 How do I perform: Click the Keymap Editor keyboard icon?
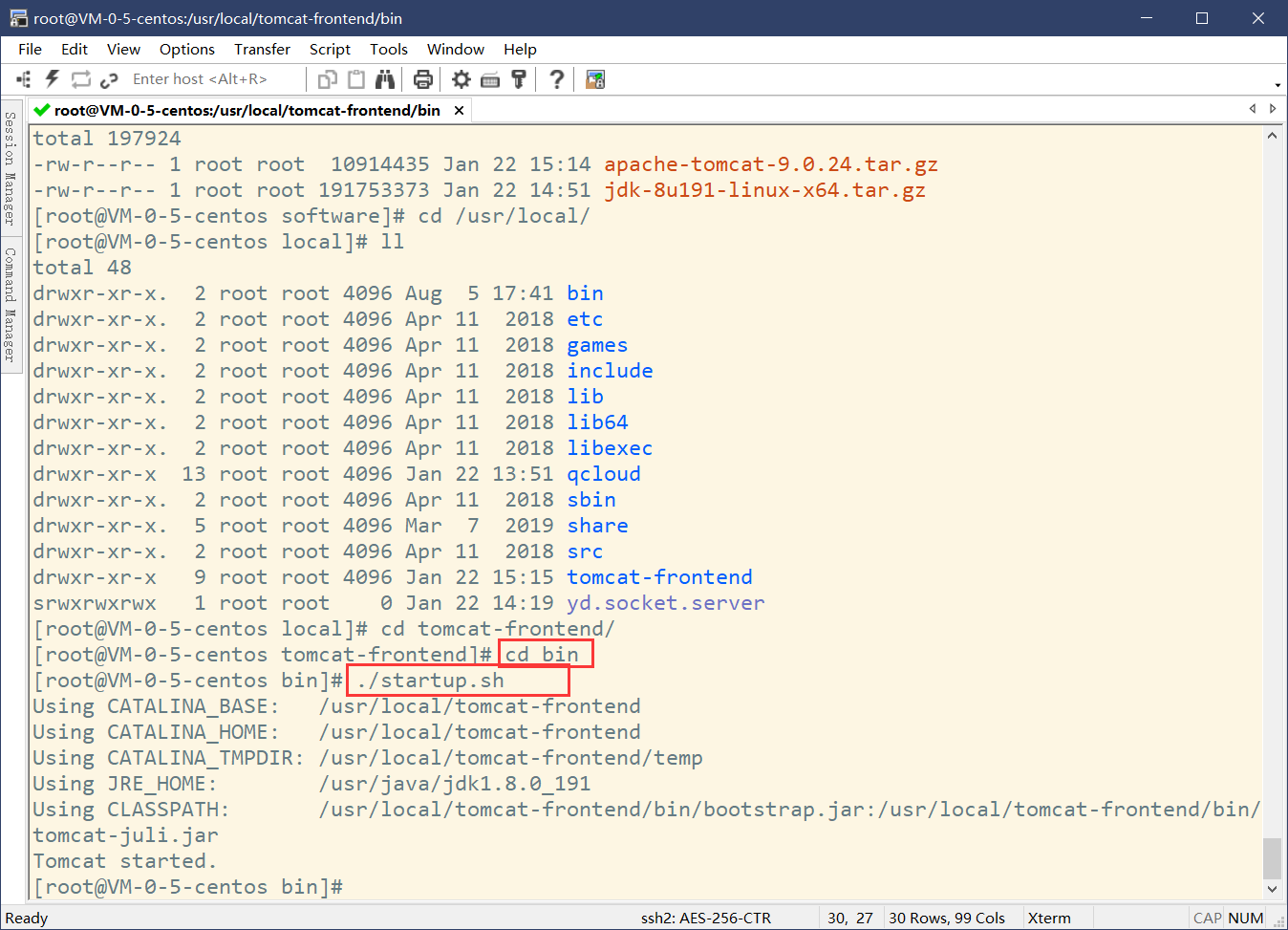tap(490, 79)
